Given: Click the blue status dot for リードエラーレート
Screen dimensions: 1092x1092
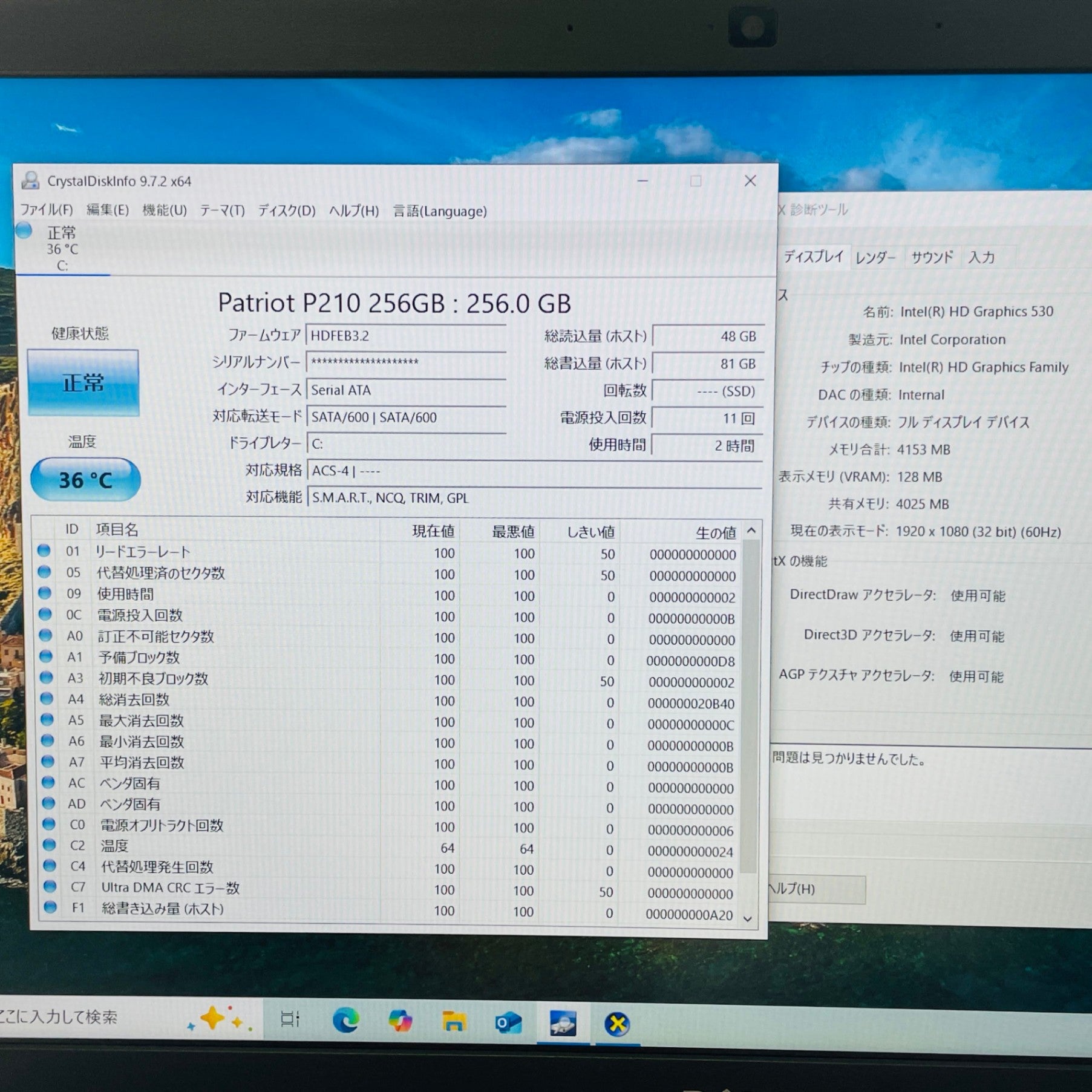Looking at the screenshot, I should [x=44, y=551].
